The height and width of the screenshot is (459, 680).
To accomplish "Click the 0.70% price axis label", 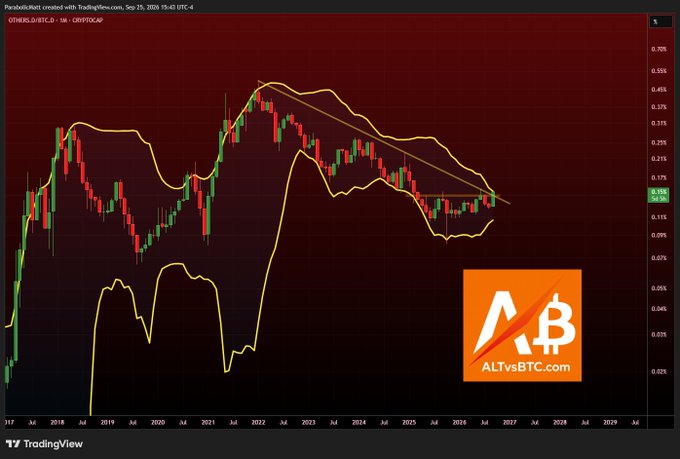I will [x=659, y=49].
